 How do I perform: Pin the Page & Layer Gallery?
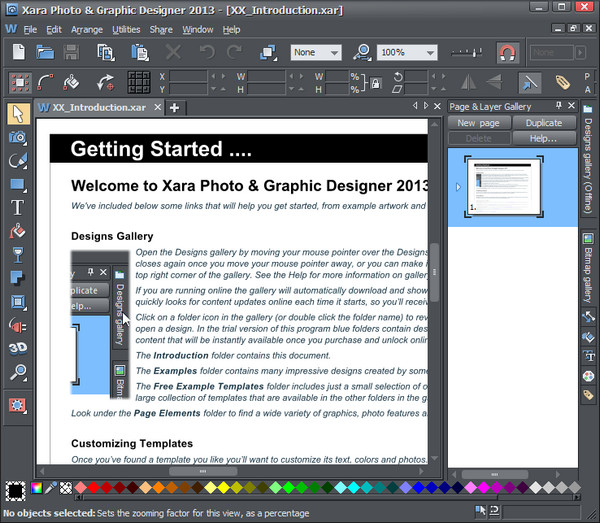pos(559,105)
